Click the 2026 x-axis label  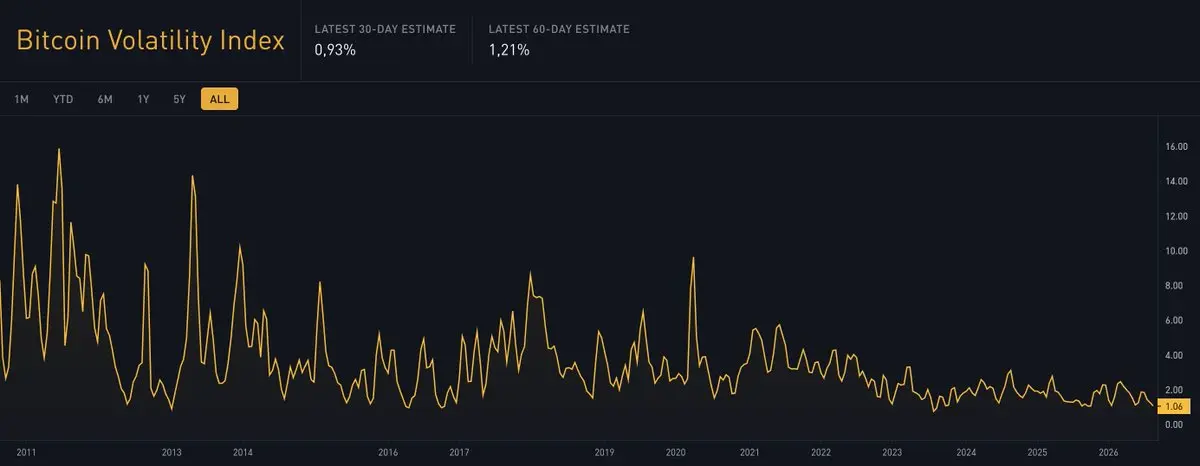pyautogui.click(x=1110, y=452)
